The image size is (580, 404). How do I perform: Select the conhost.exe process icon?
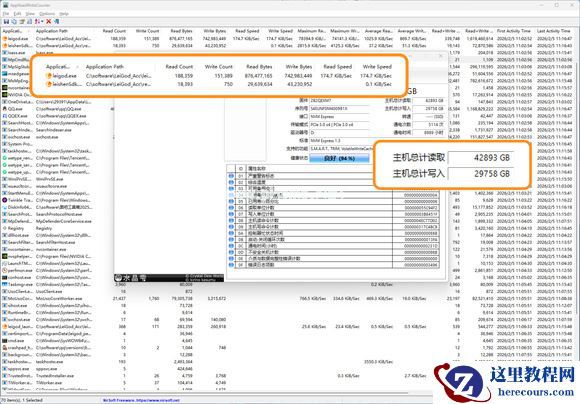pyautogui.click(x=5, y=277)
